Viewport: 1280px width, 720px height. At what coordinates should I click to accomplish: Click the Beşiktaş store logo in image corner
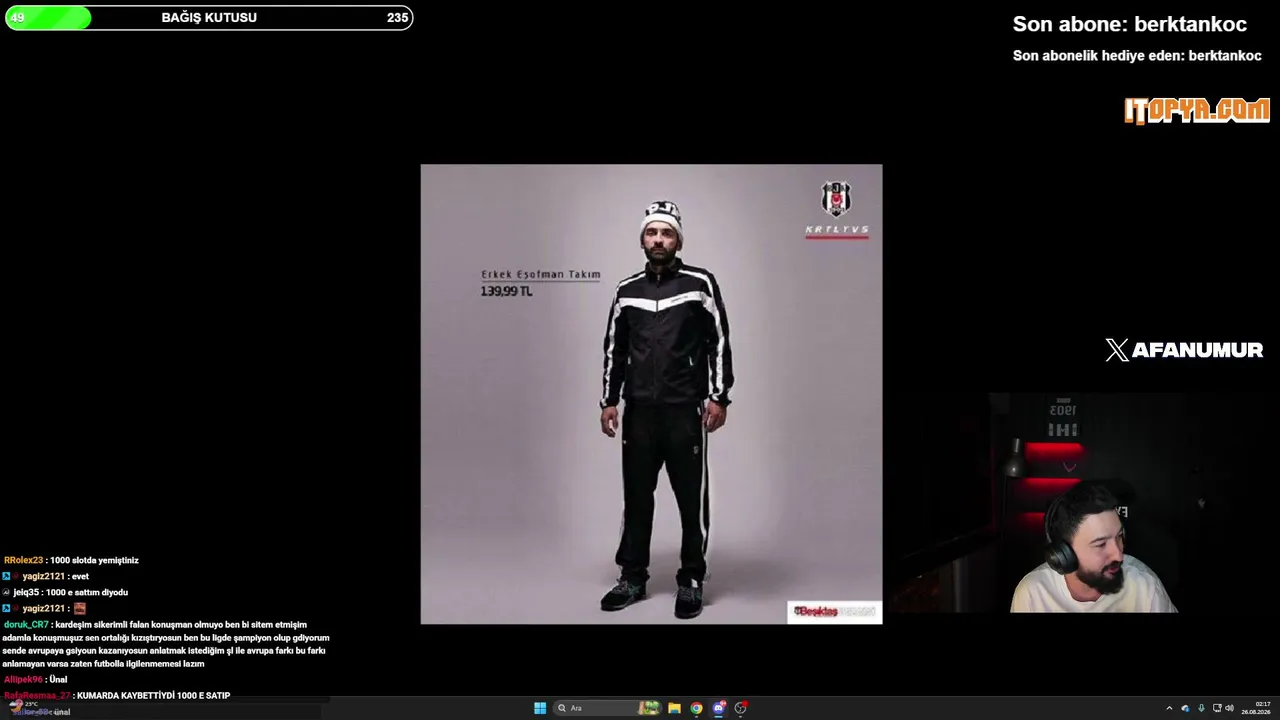pyautogui.click(x=834, y=612)
